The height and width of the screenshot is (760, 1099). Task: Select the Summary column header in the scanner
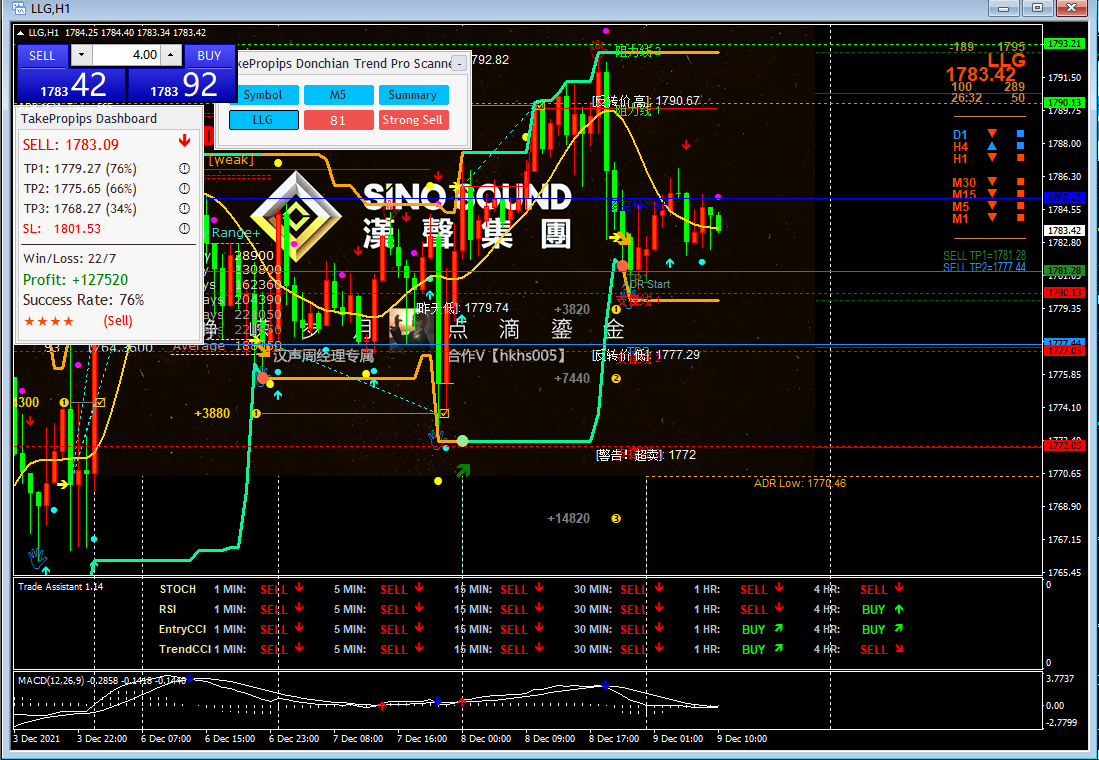pyautogui.click(x=413, y=95)
